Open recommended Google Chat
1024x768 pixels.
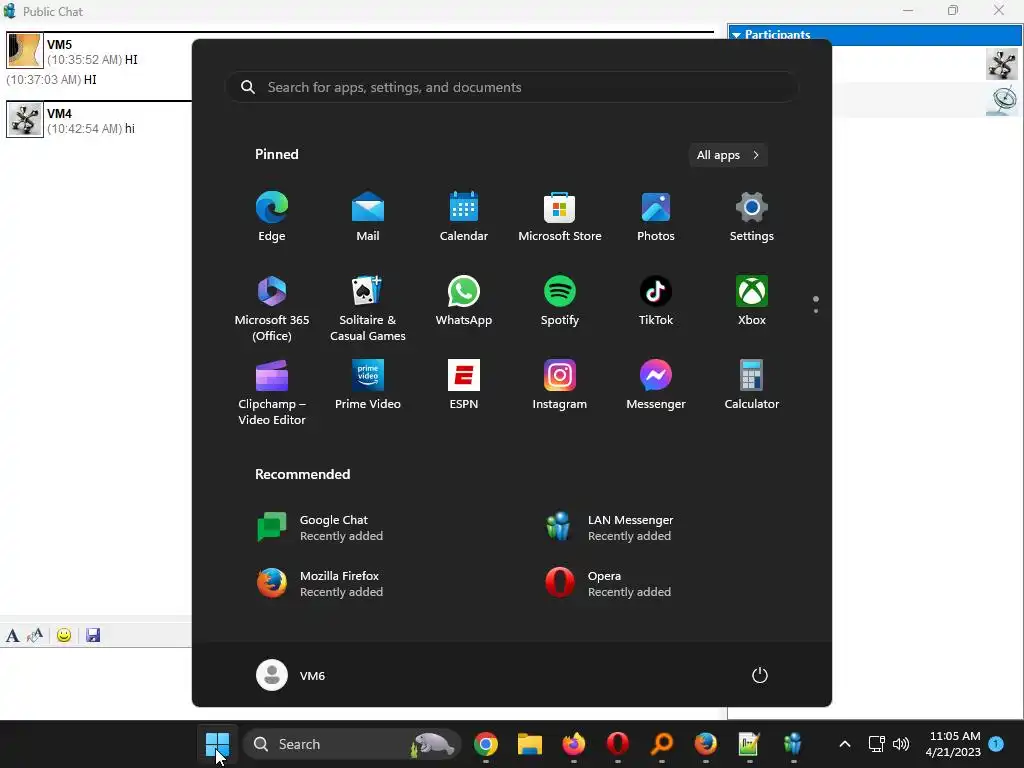tap(320, 528)
